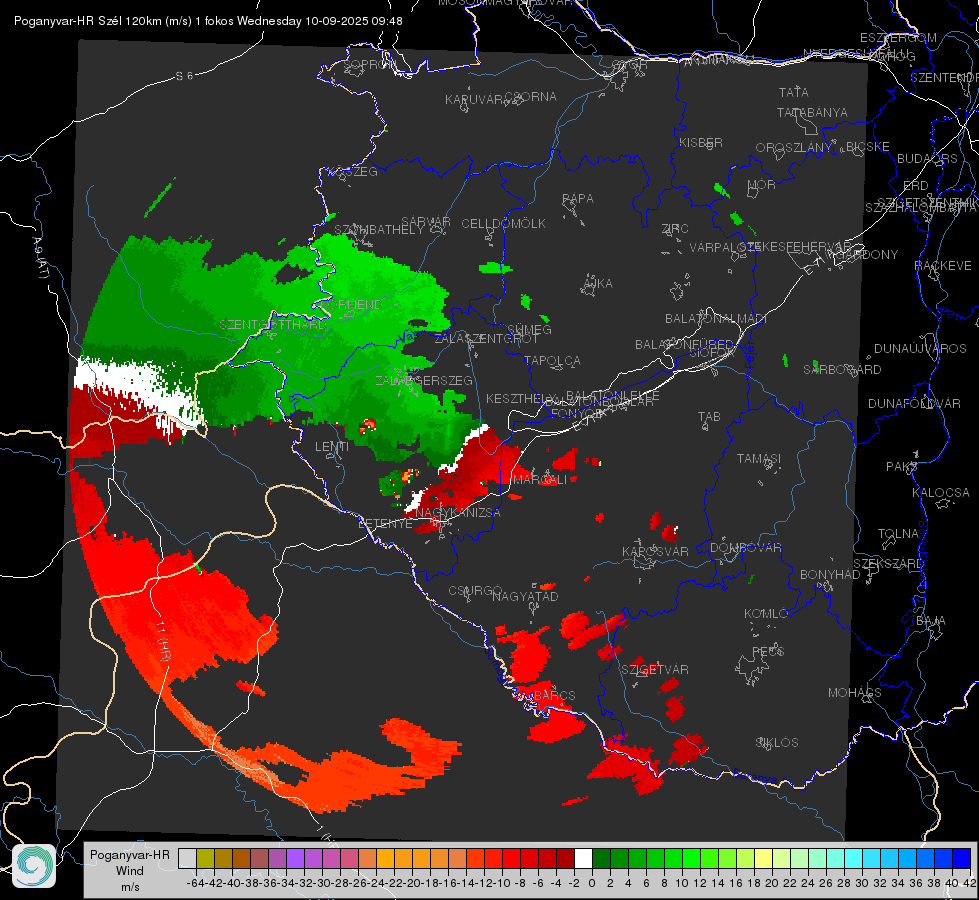979x900 pixels.
Task: Click the MOHACS label
Action: coord(854,693)
